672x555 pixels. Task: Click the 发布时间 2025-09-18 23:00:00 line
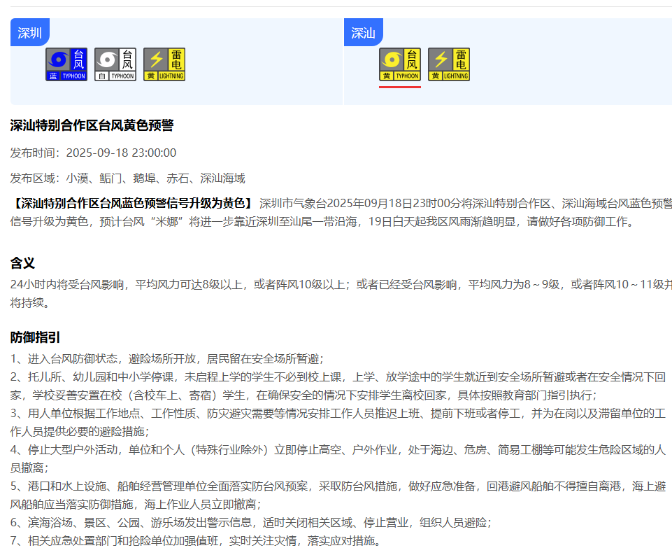point(93,153)
